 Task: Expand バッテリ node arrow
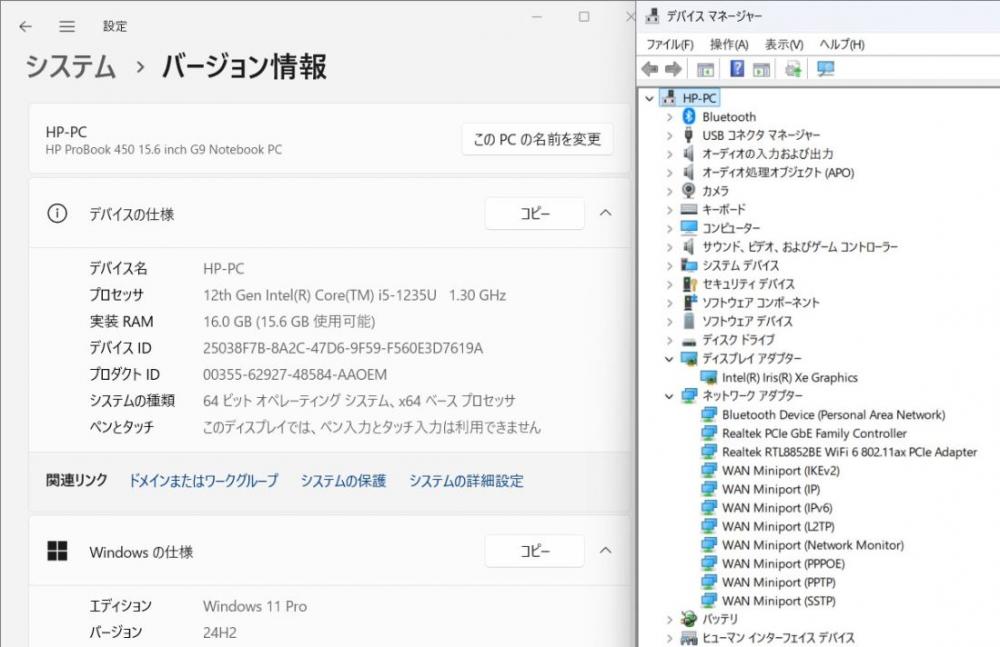(669, 619)
